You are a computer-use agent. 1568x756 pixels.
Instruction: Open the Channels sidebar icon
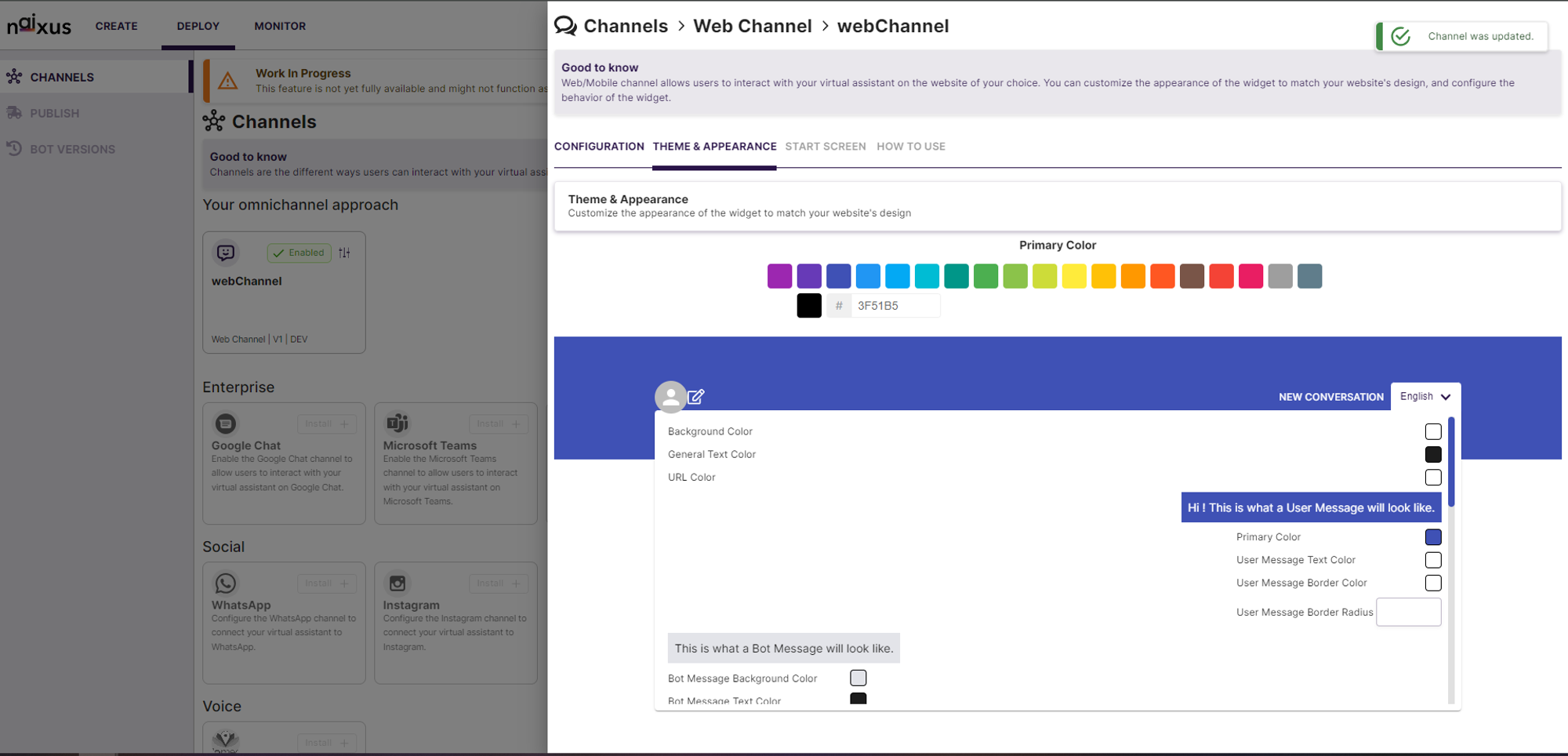point(14,77)
